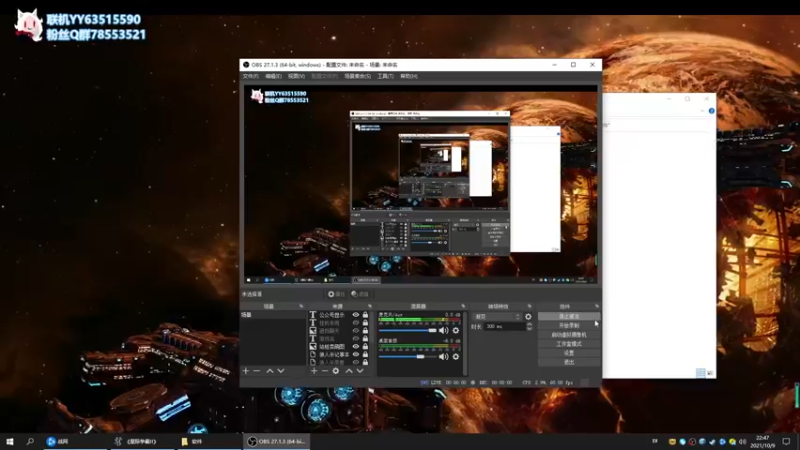Viewport: 800px width, 450px height.
Task: Open the transition properties gear icon
Action: [x=528, y=317]
